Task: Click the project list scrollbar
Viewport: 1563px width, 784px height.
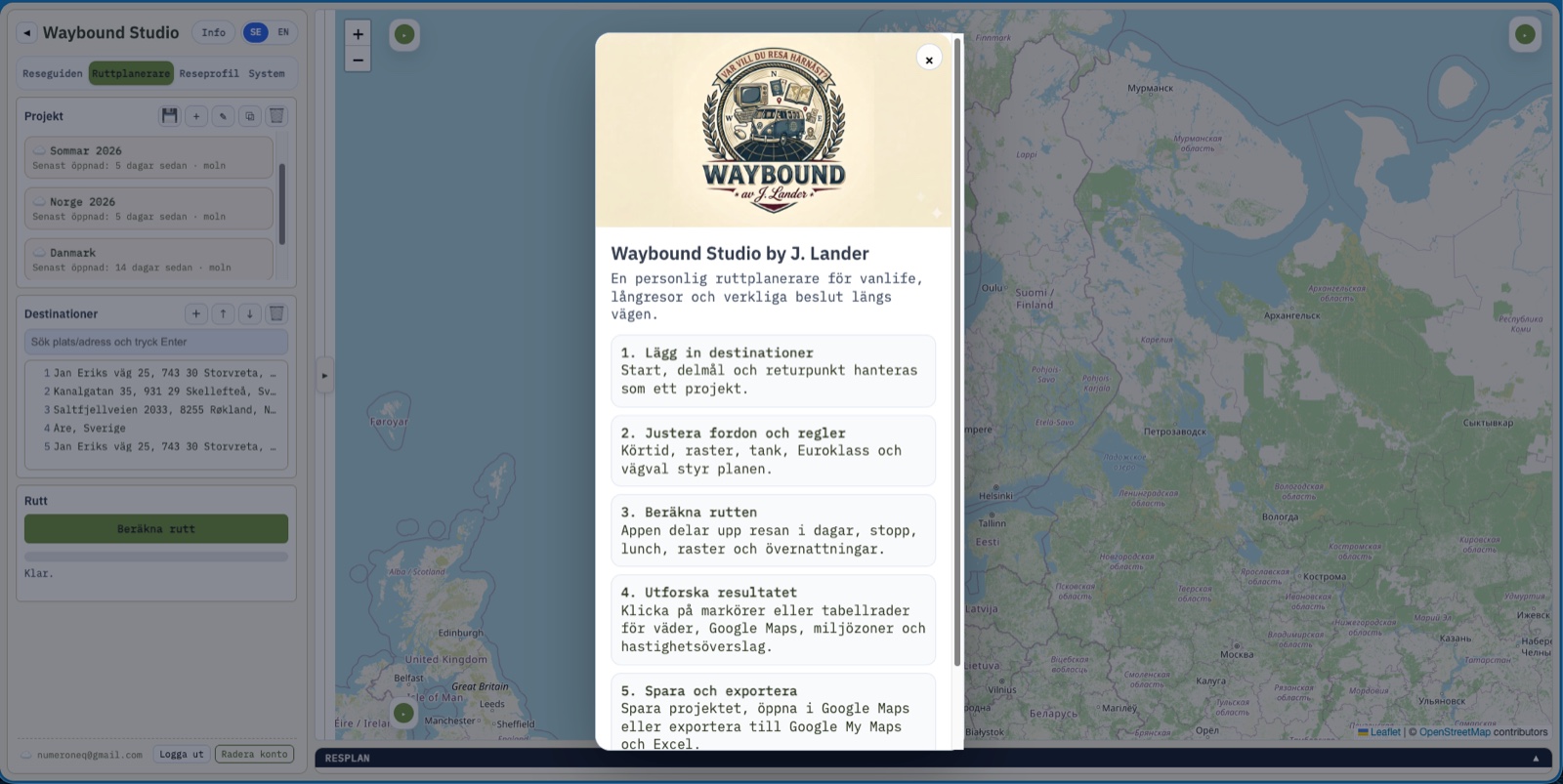Action: (x=282, y=203)
